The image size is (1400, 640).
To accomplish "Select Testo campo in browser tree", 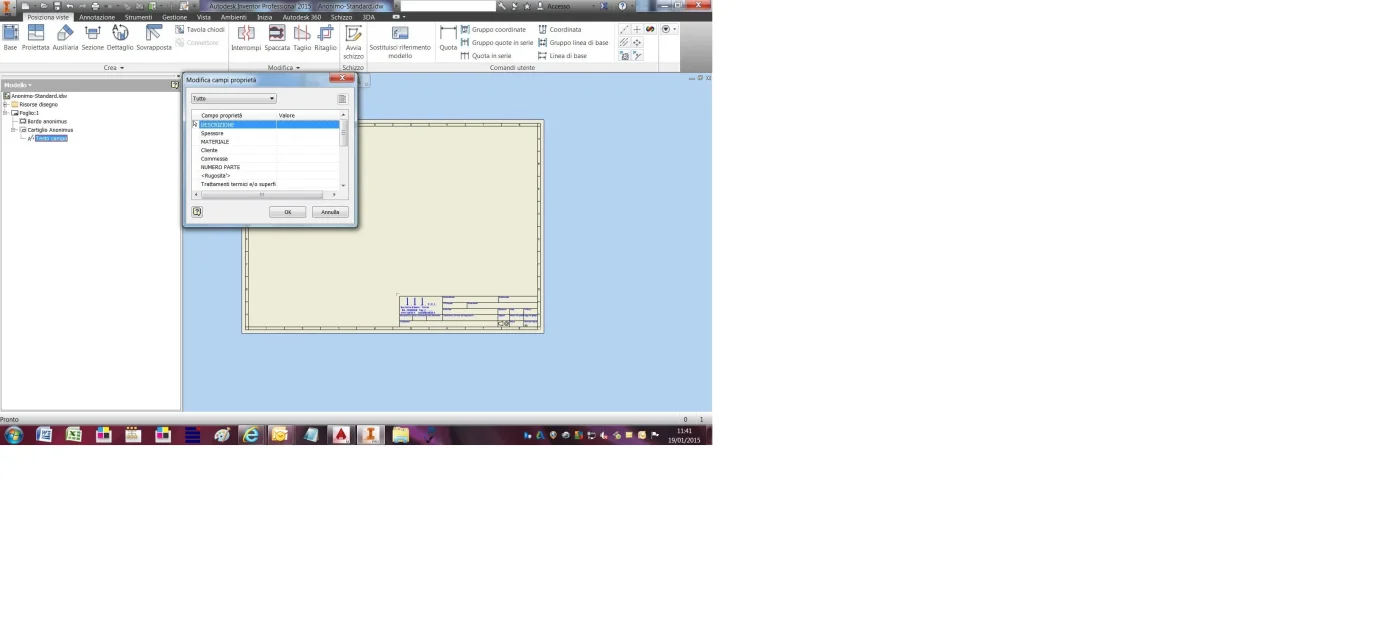I will [51, 138].
